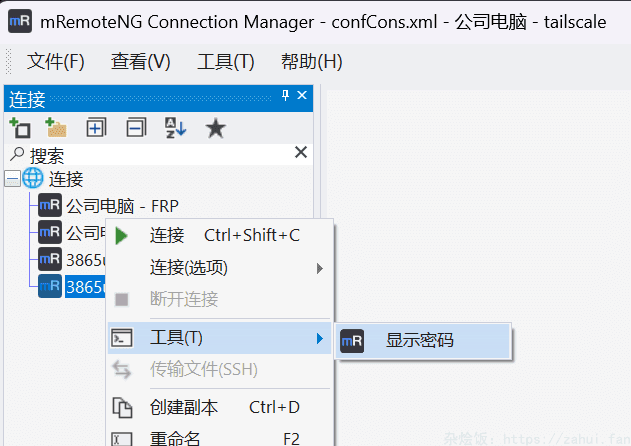
Task: Close the 连接 panel
Action: point(304,97)
